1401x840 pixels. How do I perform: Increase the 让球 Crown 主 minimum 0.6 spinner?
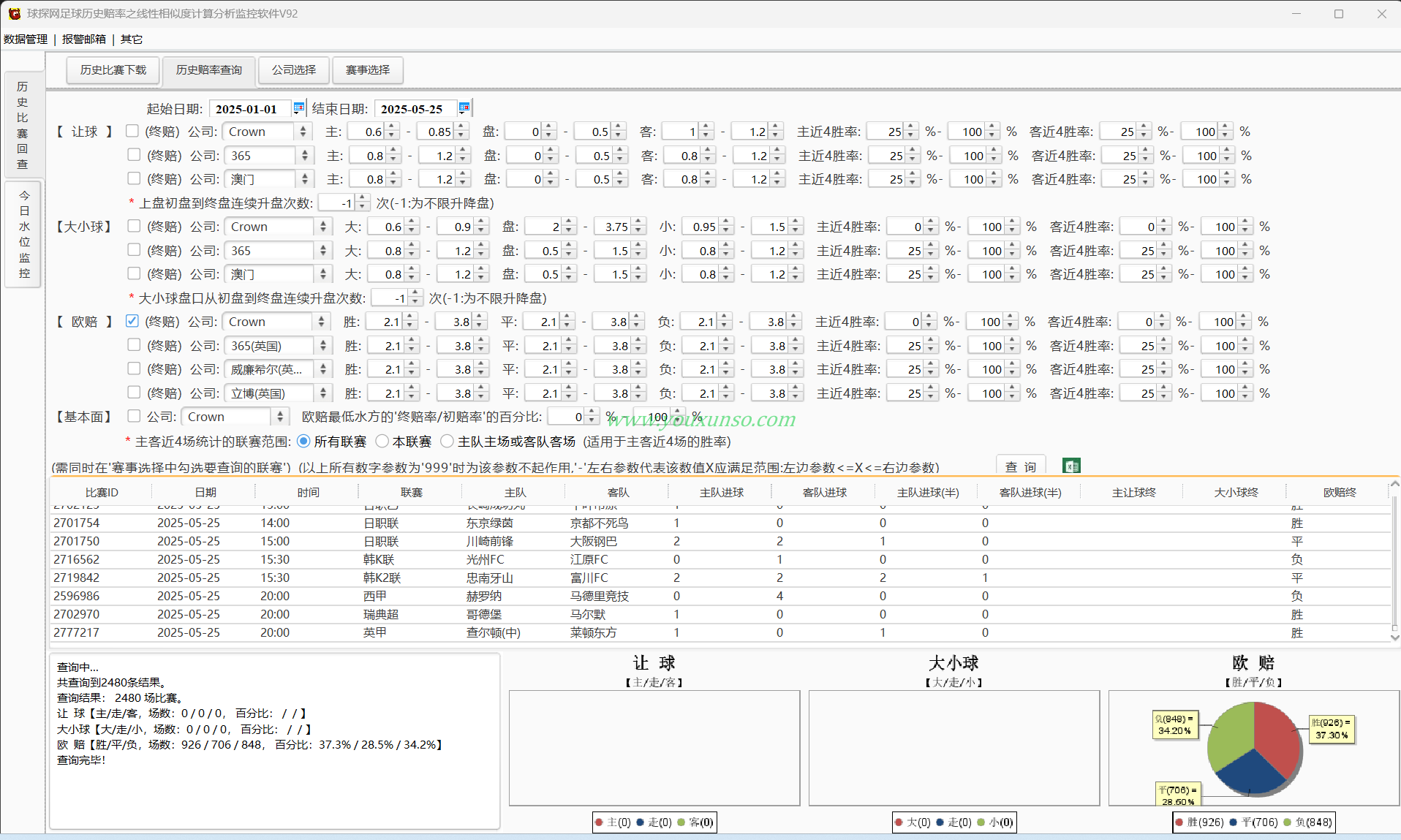pyautogui.click(x=392, y=127)
